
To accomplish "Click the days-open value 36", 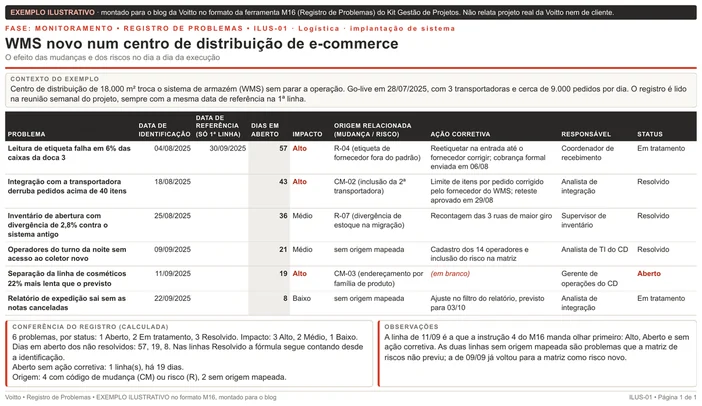I will pyautogui.click(x=283, y=216).
